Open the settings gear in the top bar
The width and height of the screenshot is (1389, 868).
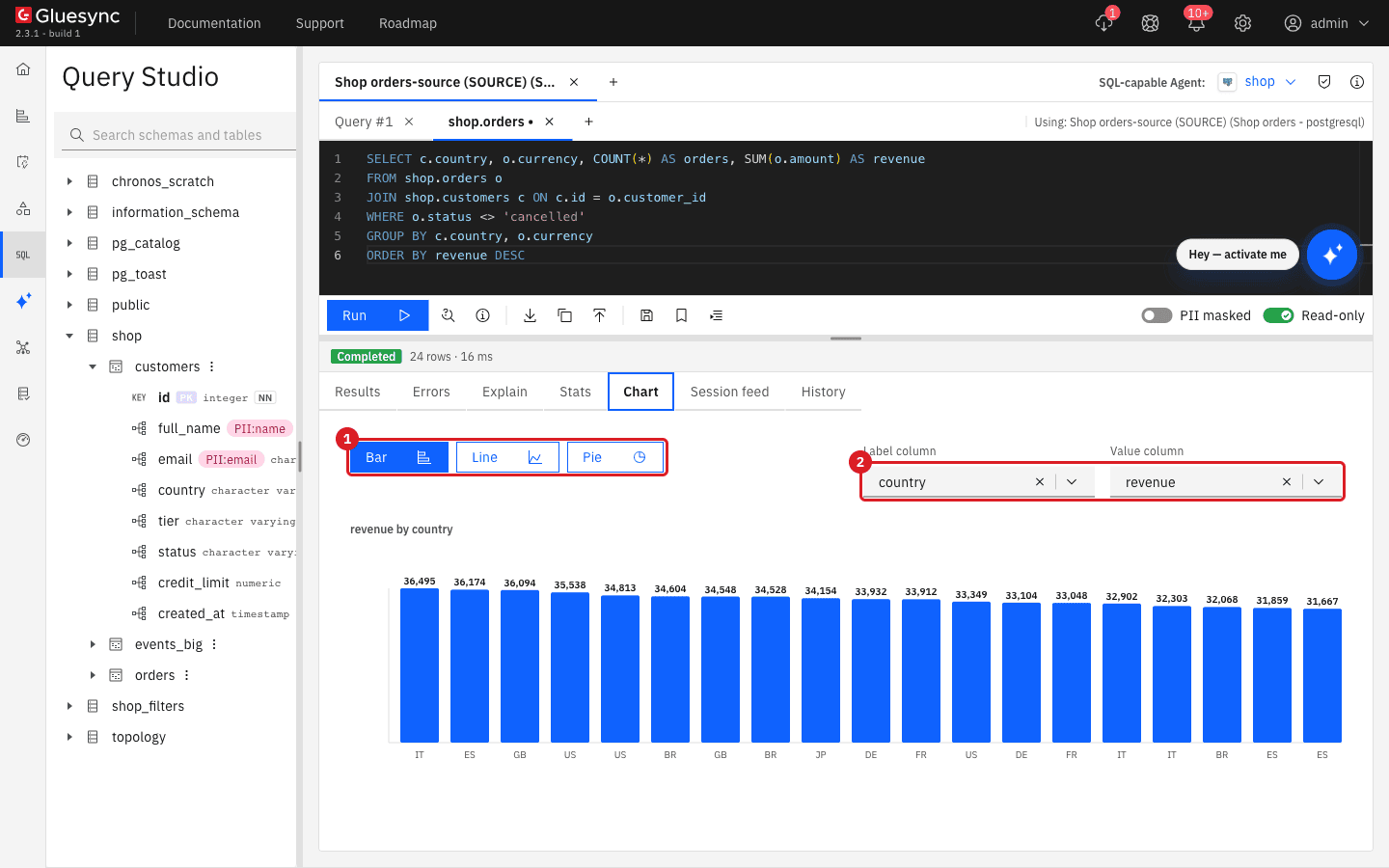click(1242, 23)
